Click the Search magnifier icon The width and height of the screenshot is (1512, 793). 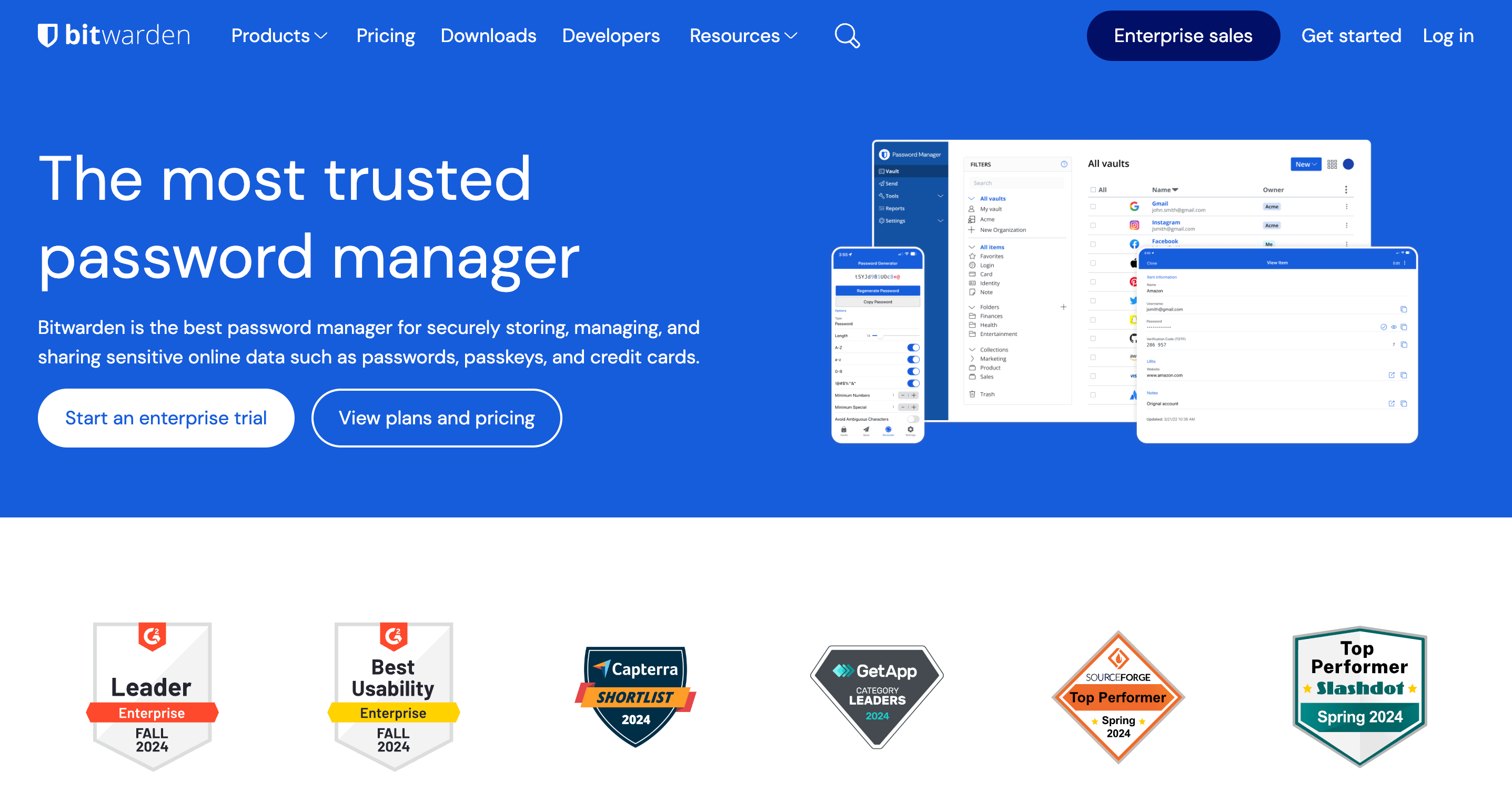coord(847,36)
